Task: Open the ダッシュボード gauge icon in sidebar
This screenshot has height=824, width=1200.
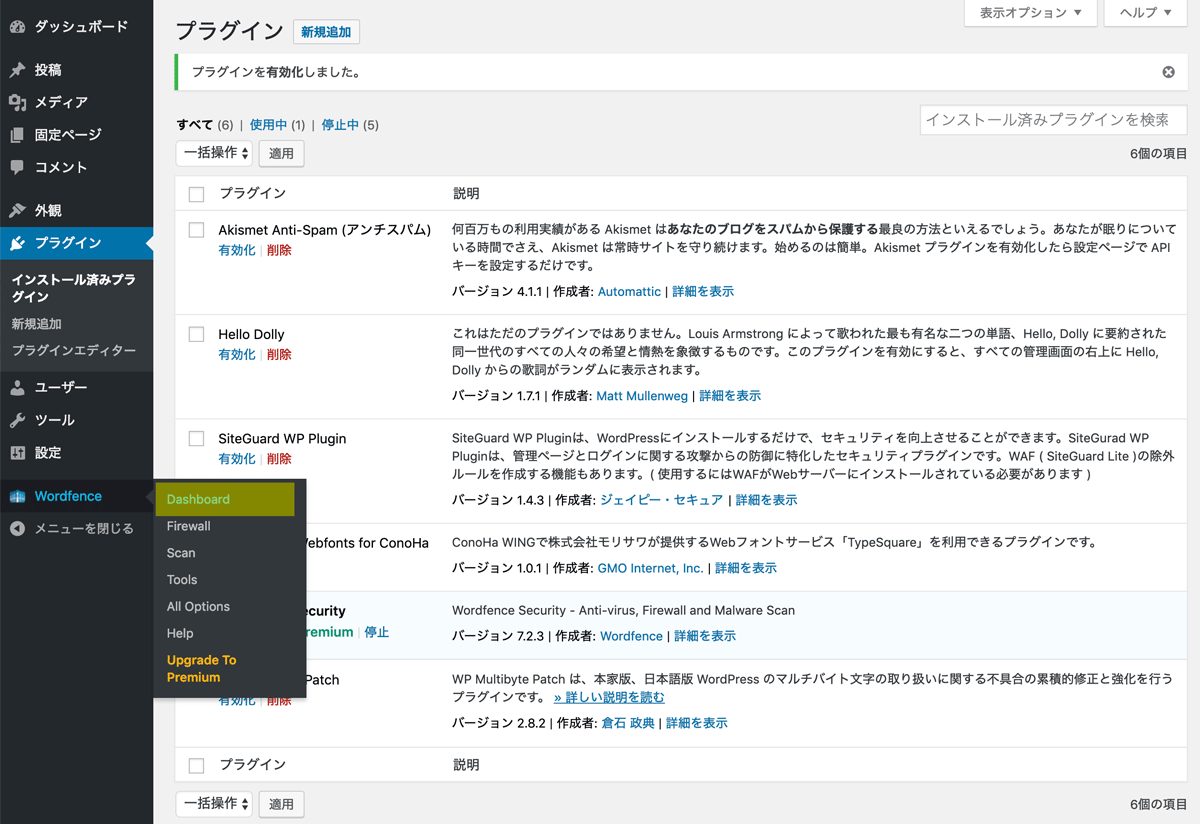Action: 17,27
